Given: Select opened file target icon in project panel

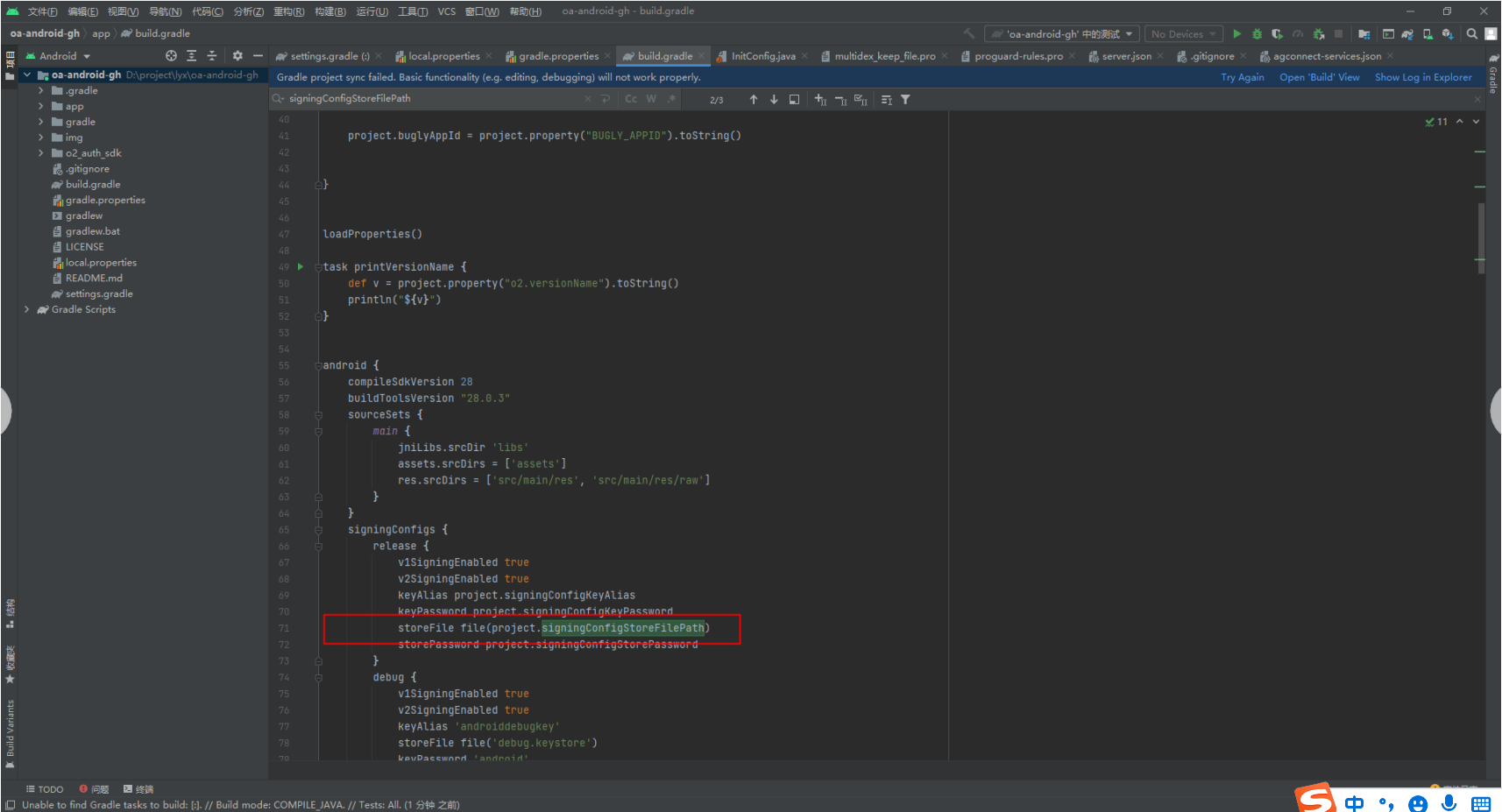Looking at the screenshot, I should [x=171, y=56].
